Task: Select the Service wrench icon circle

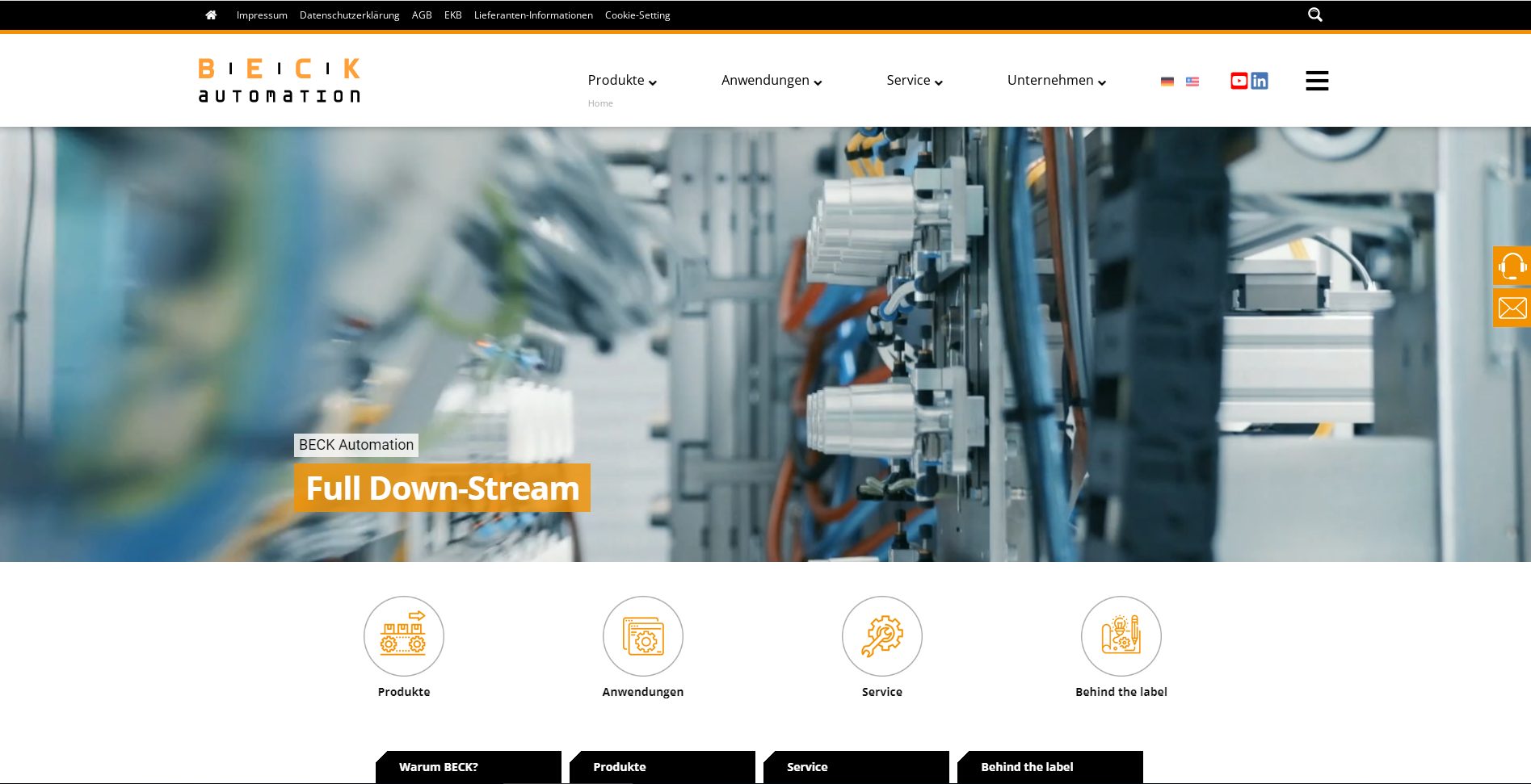Action: tap(881, 635)
